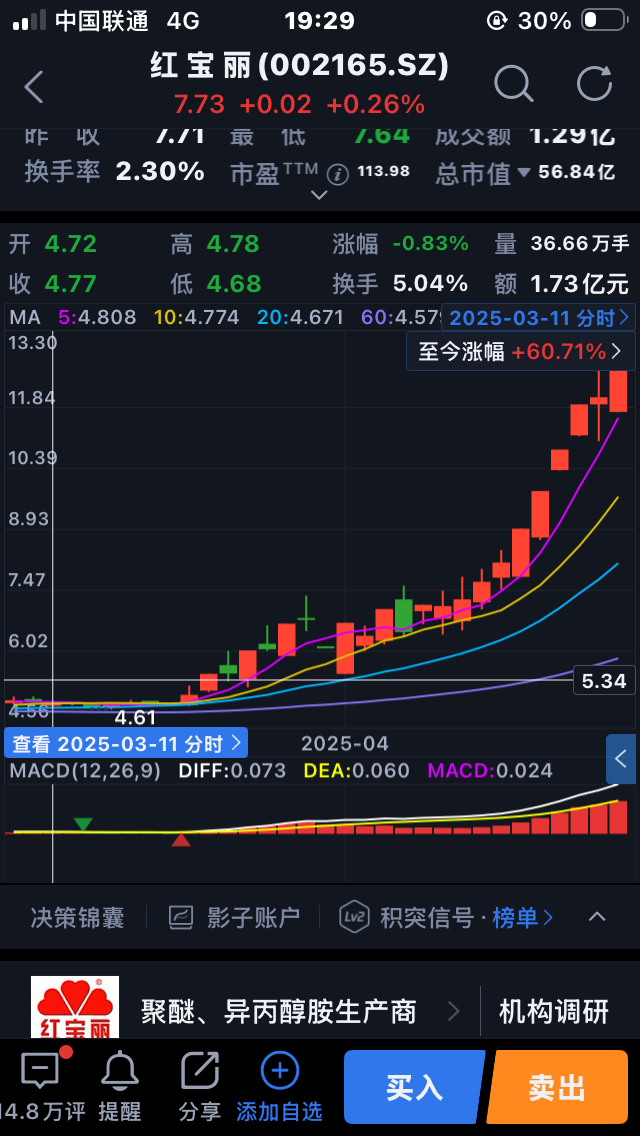Tap the 提醒 bell icon

(x=120, y=1070)
